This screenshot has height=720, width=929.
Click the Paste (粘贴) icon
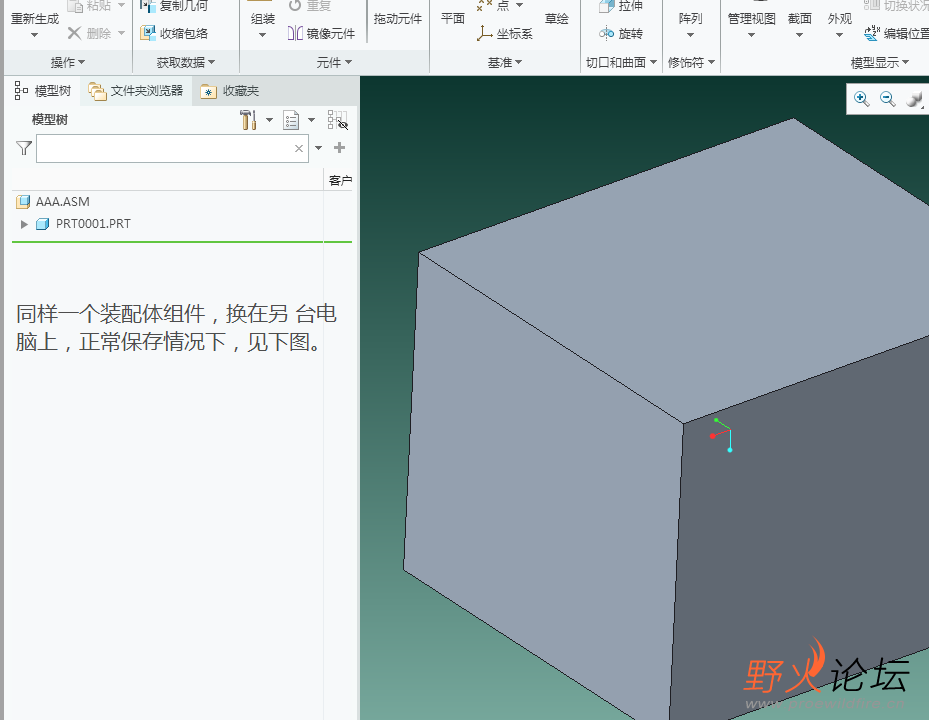coord(75,6)
